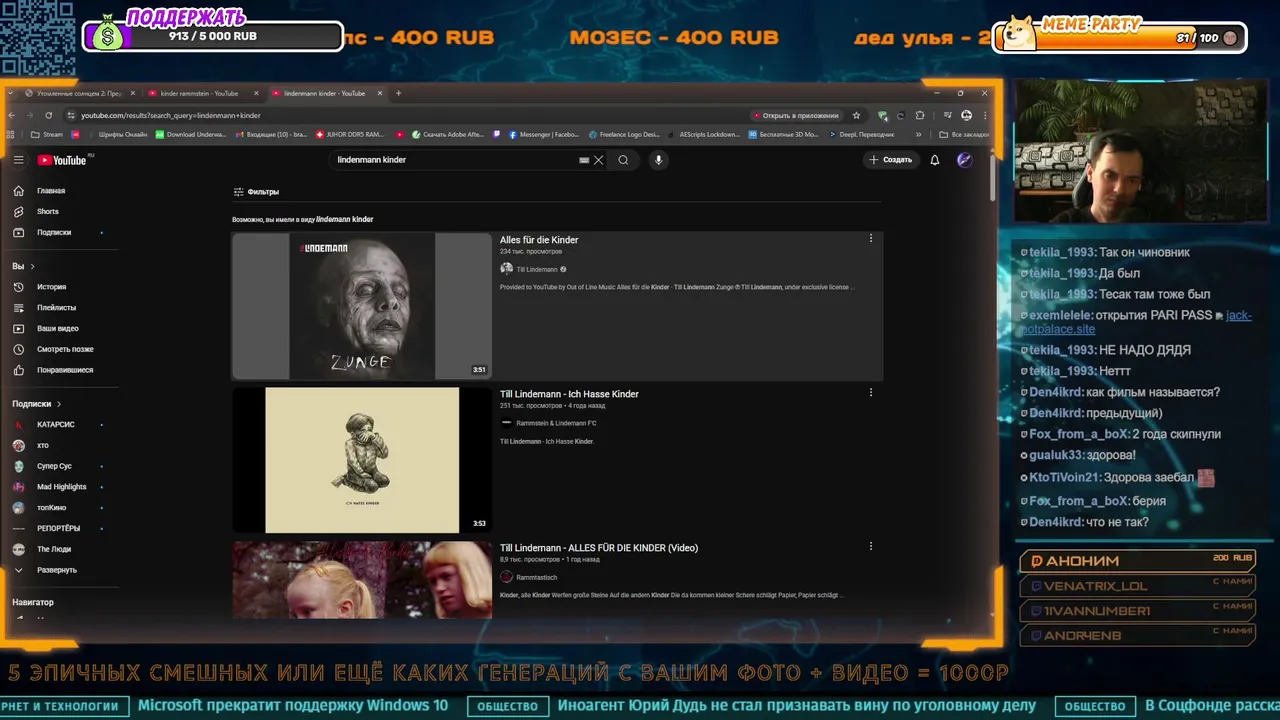Select the lindenmann kinder YouTube tab
1280x720 pixels.
[326, 93]
